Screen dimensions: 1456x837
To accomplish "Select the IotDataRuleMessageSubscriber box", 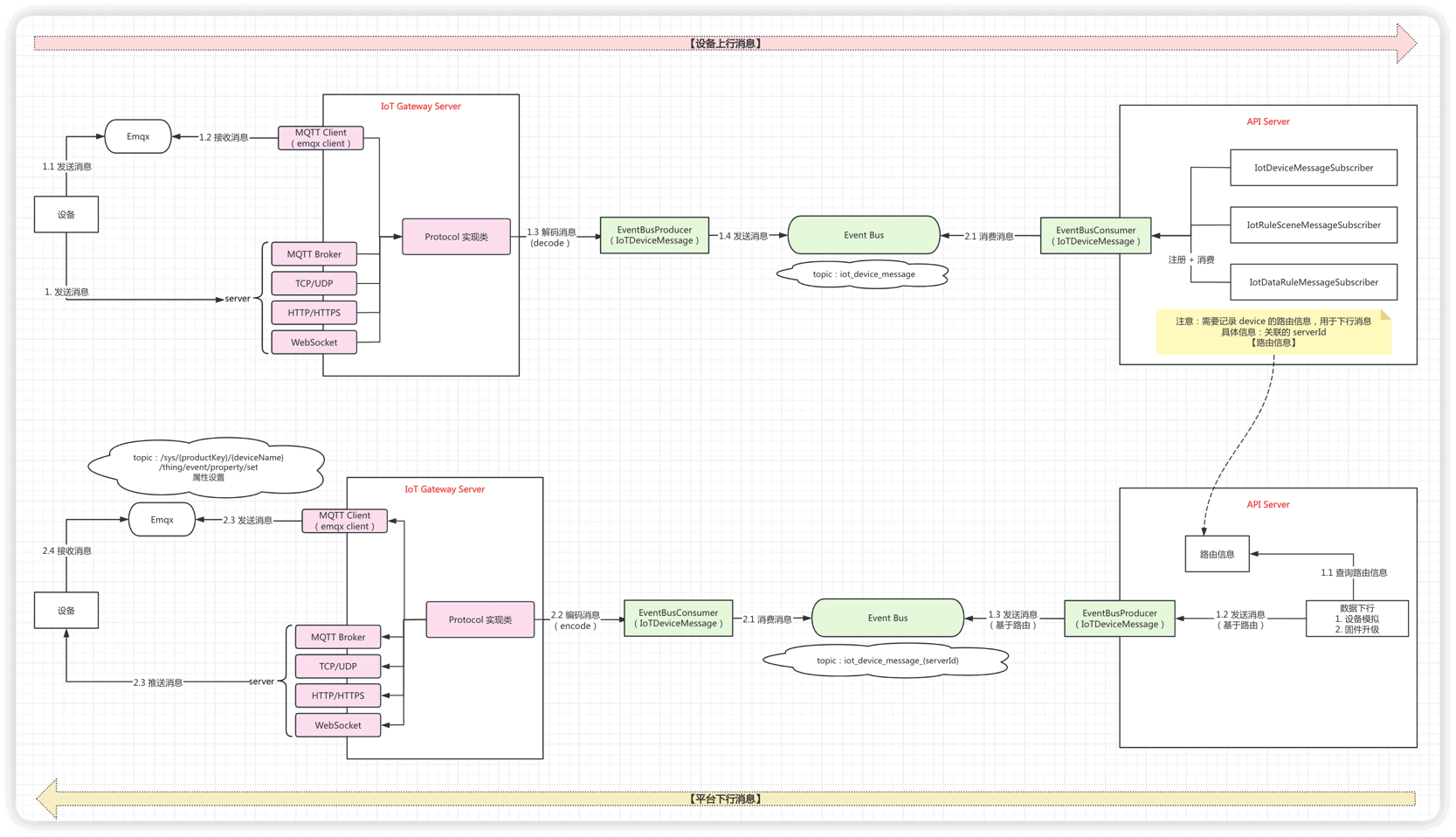I will point(1313,282).
